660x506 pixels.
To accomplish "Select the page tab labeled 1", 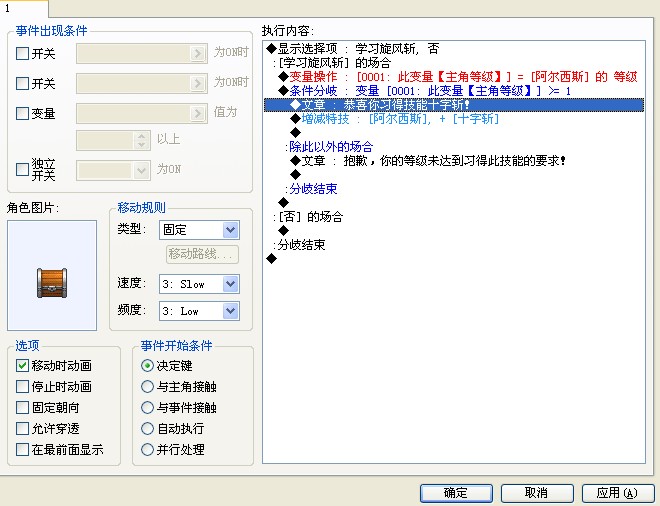I will 24,8.
